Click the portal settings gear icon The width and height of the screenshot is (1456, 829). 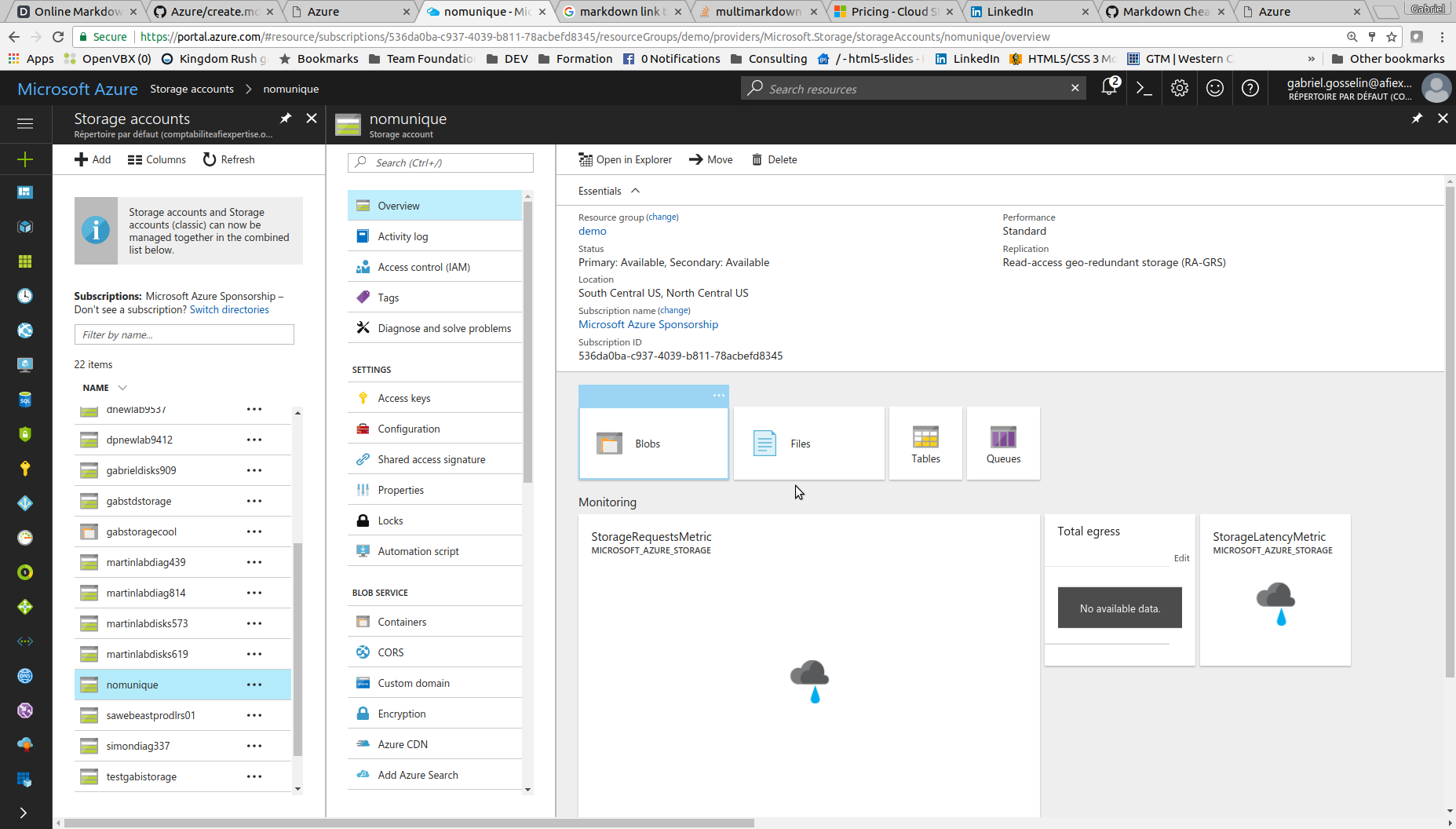(1180, 89)
